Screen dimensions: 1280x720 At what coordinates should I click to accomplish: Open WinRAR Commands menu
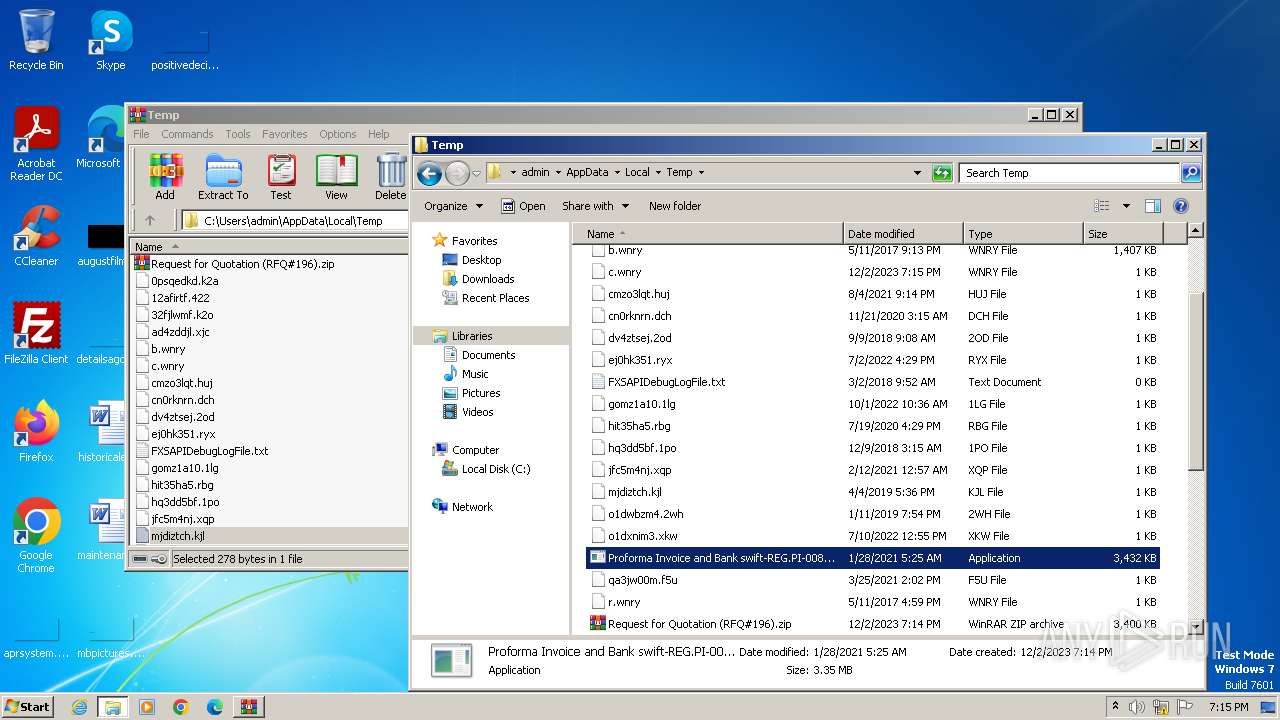pos(187,134)
